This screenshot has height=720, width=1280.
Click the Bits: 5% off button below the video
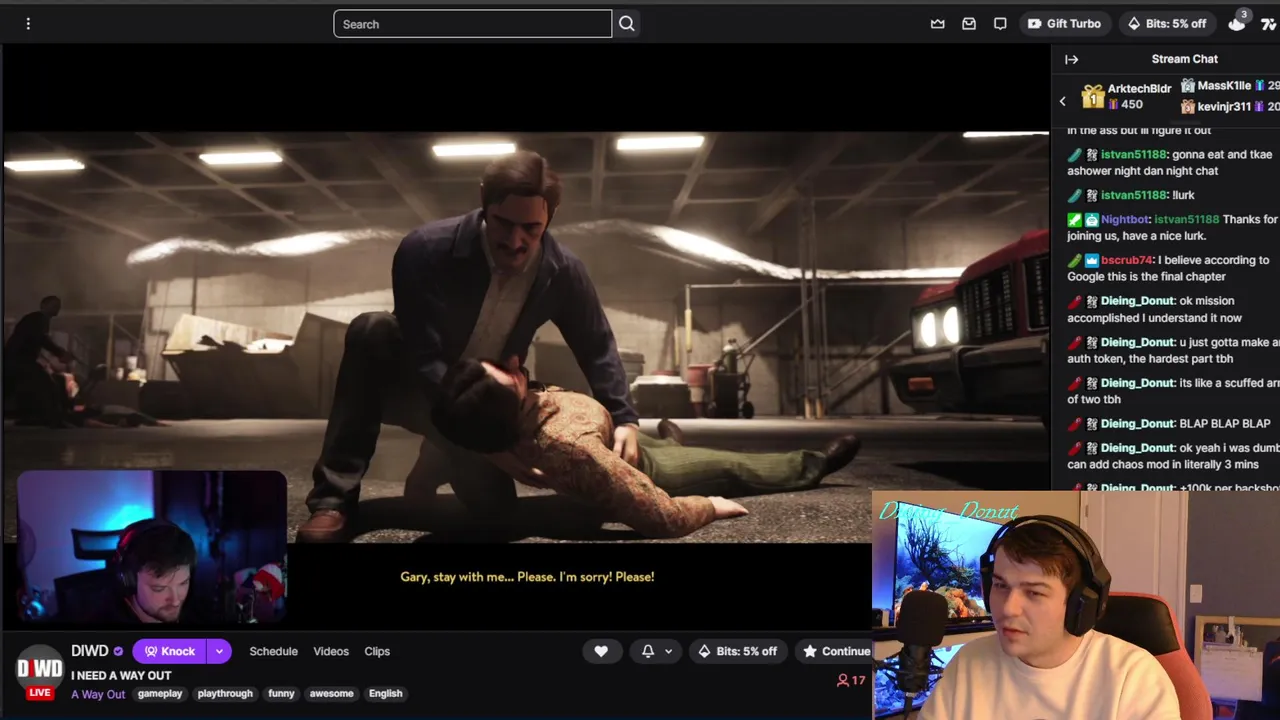[x=737, y=651]
